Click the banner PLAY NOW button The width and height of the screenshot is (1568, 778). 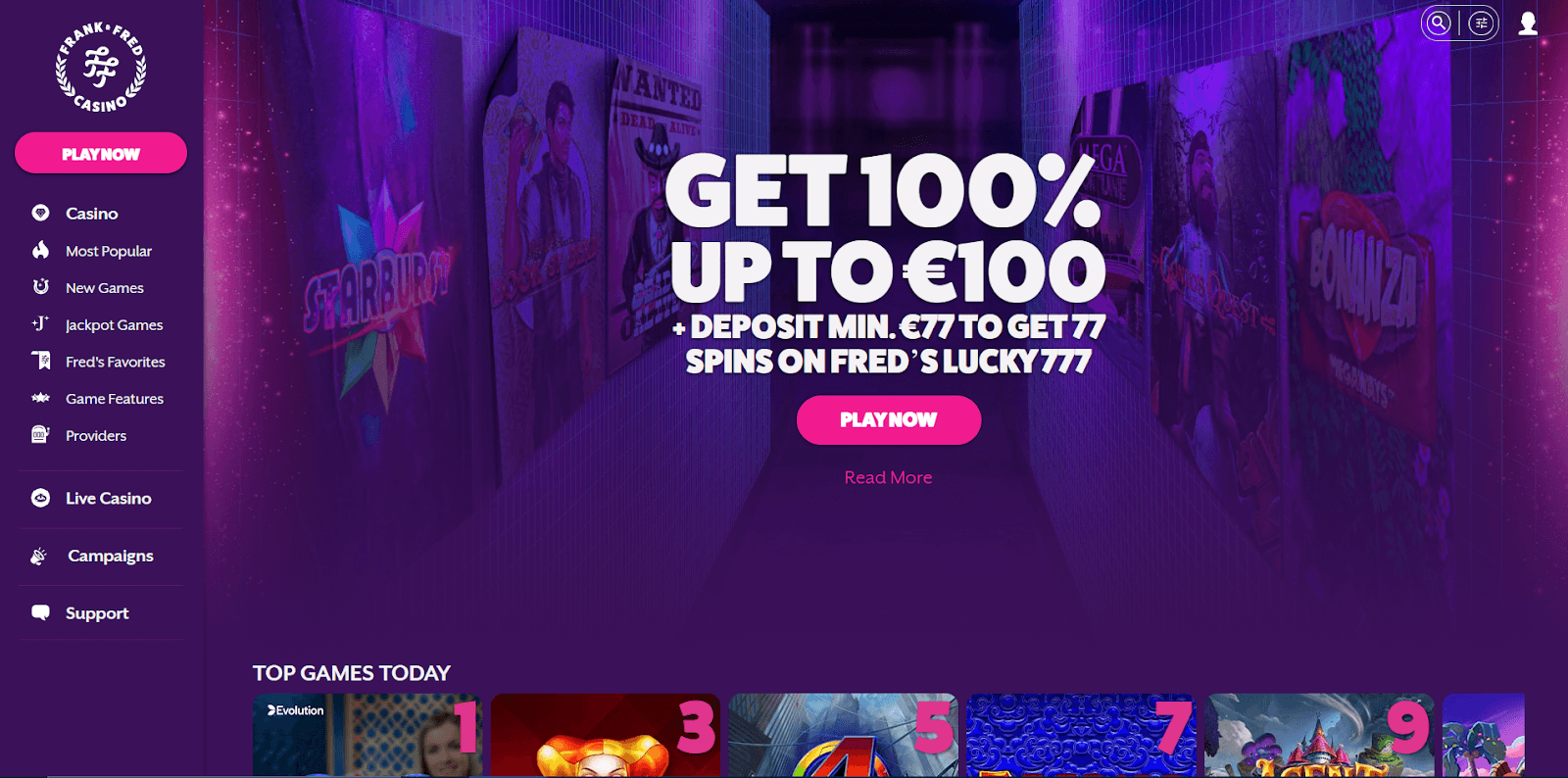click(x=889, y=419)
